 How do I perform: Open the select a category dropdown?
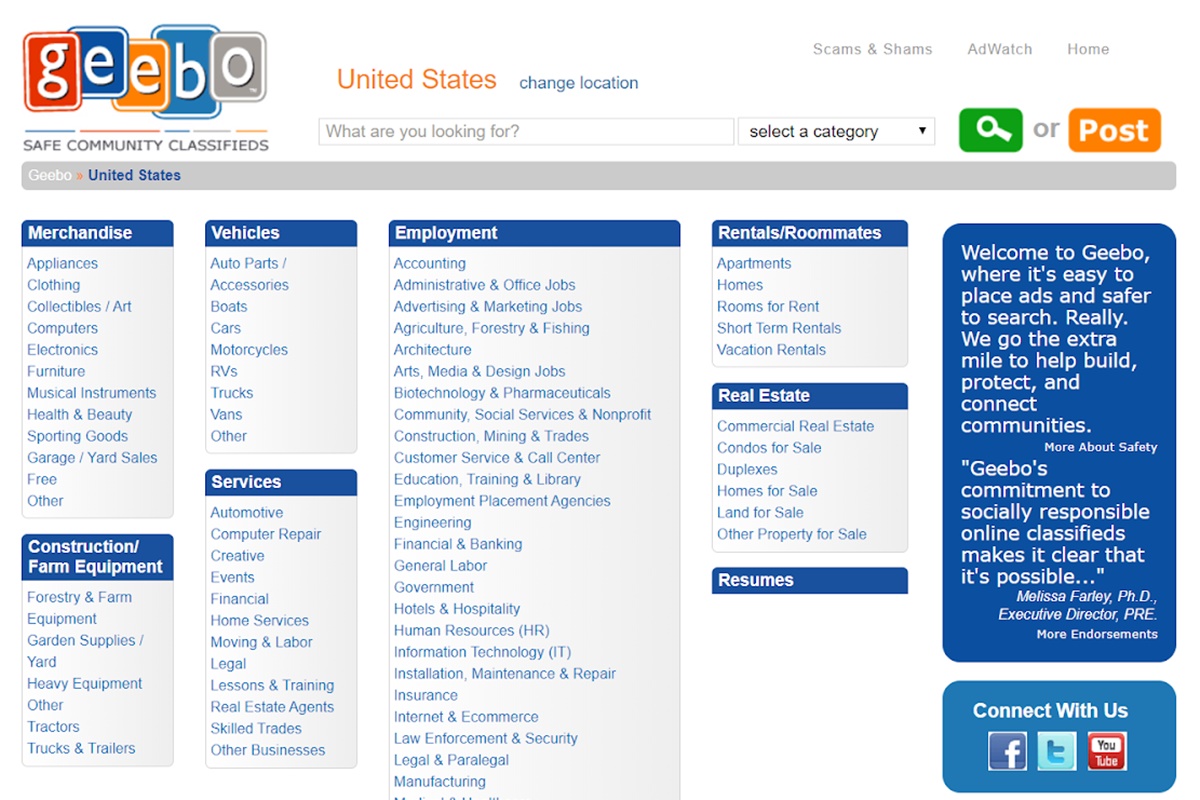(x=836, y=132)
